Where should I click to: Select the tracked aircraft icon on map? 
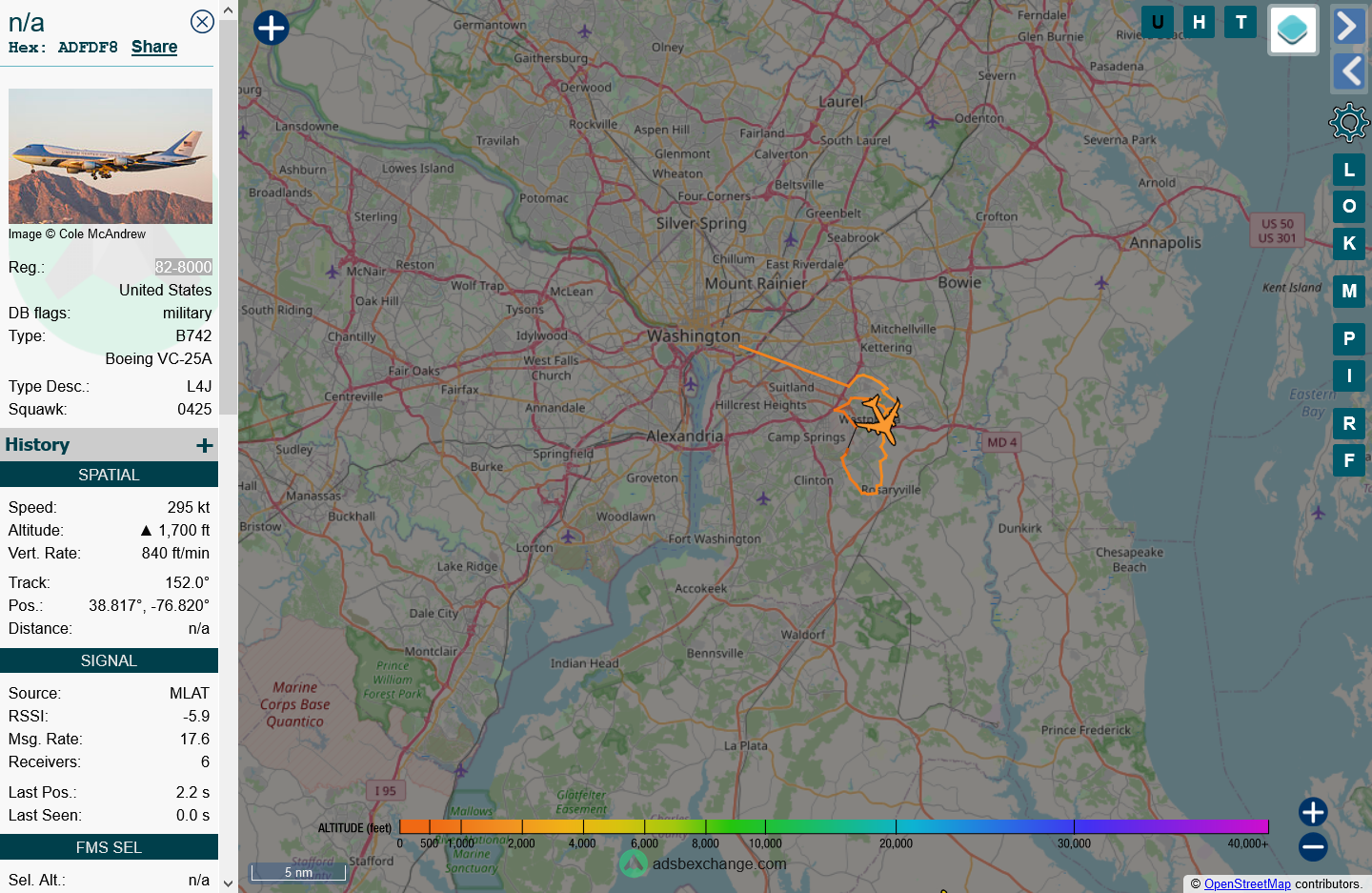(x=880, y=419)
